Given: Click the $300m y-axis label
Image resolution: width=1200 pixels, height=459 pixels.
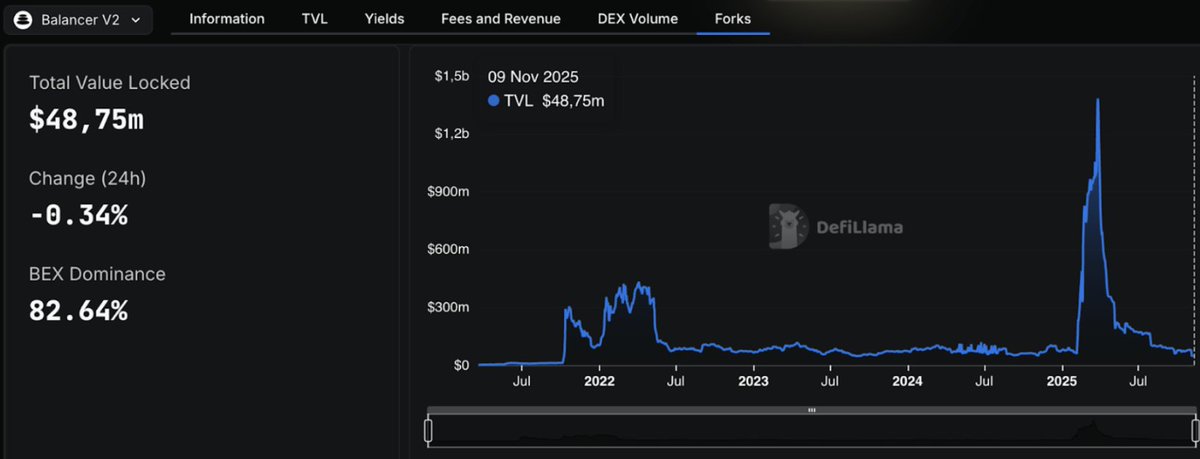Looking at the screenshot, I should [449, 307].
